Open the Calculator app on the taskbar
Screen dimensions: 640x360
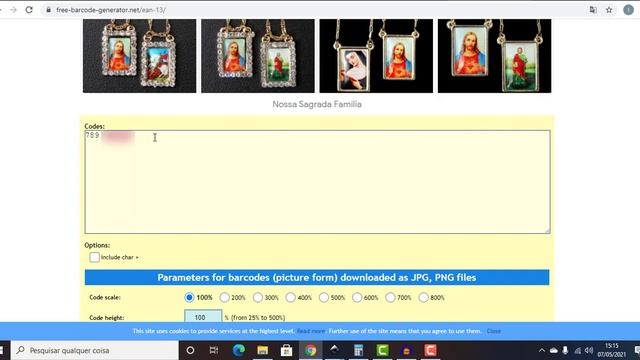point(358,350)
